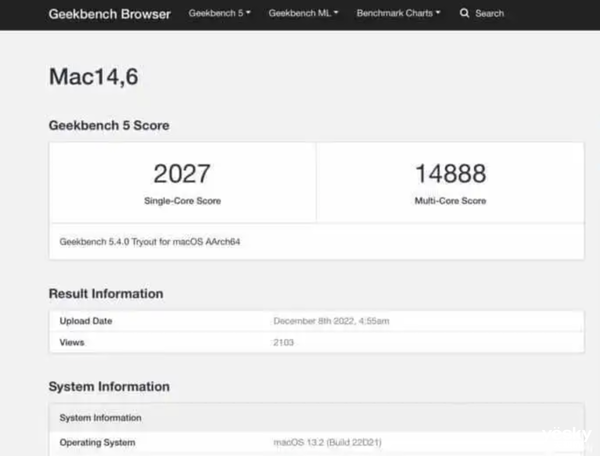Viewport: 600px width, 456px height.
Task: Select the Single-Core Score label
Action: pos(182,201)
